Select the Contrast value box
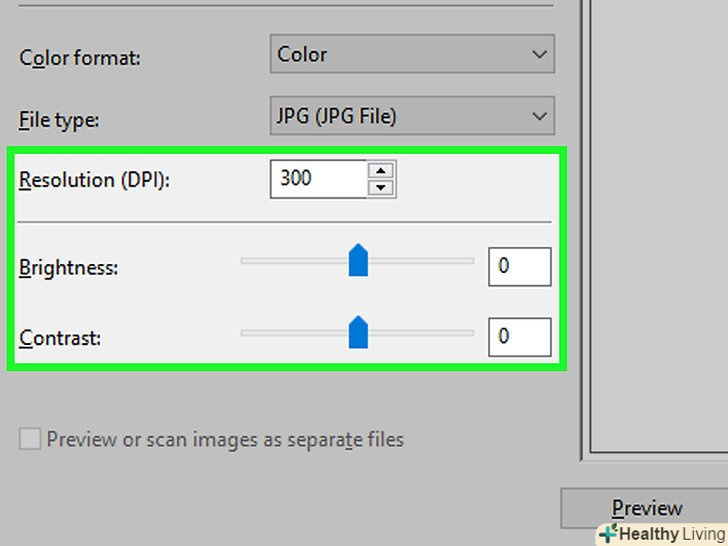 519,337
